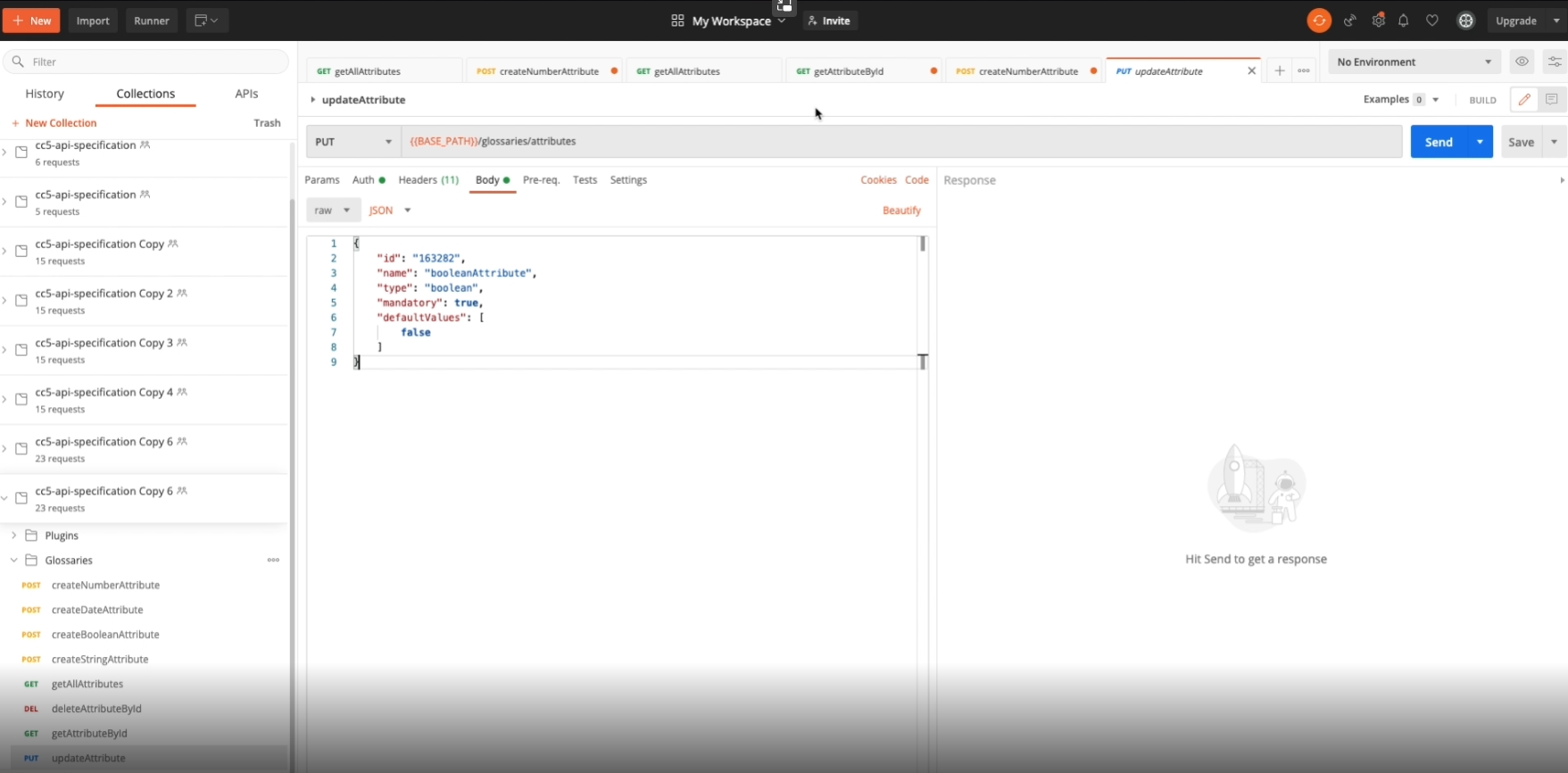This screenshot has height=773, width=1568.
Task: Open the satellite capture requests icon
Action: click(x=1349, y=21)
